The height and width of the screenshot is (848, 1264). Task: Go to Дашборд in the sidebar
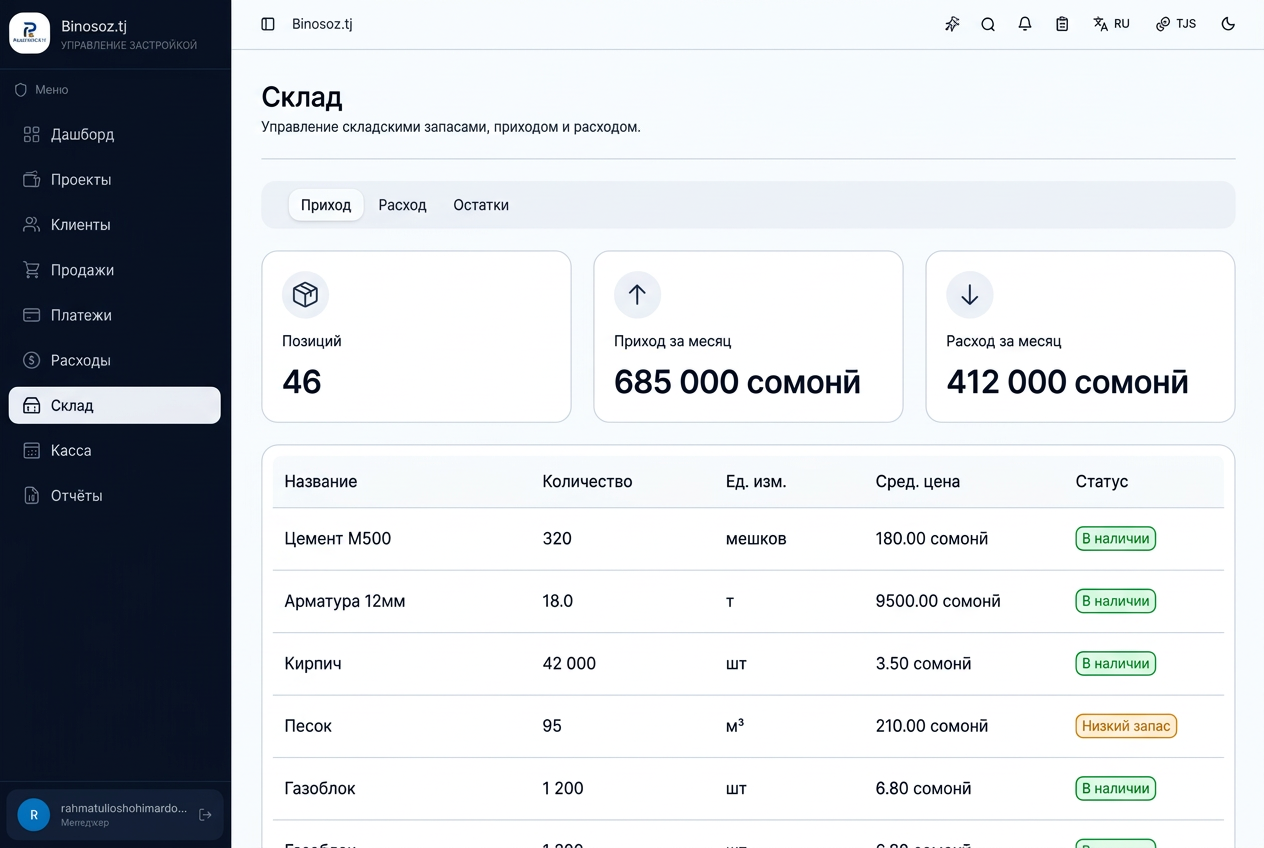115,134
